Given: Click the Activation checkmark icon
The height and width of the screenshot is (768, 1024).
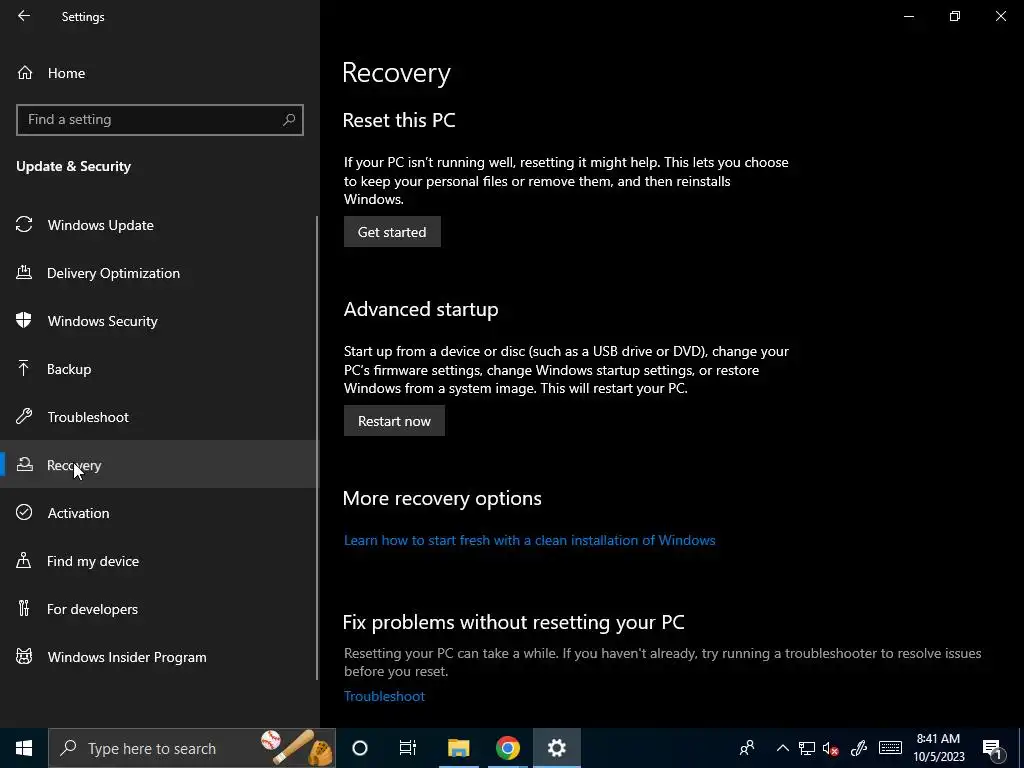Looking at the screenshot, I should tap(24, 512).
